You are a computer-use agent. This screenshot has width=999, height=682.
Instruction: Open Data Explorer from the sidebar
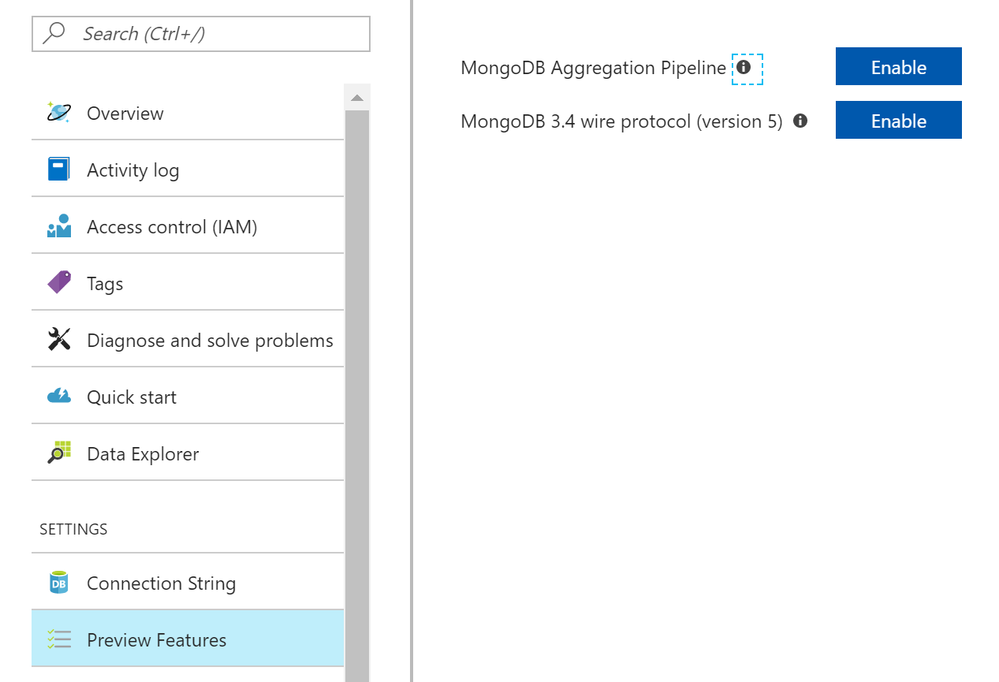pos(142,454)
